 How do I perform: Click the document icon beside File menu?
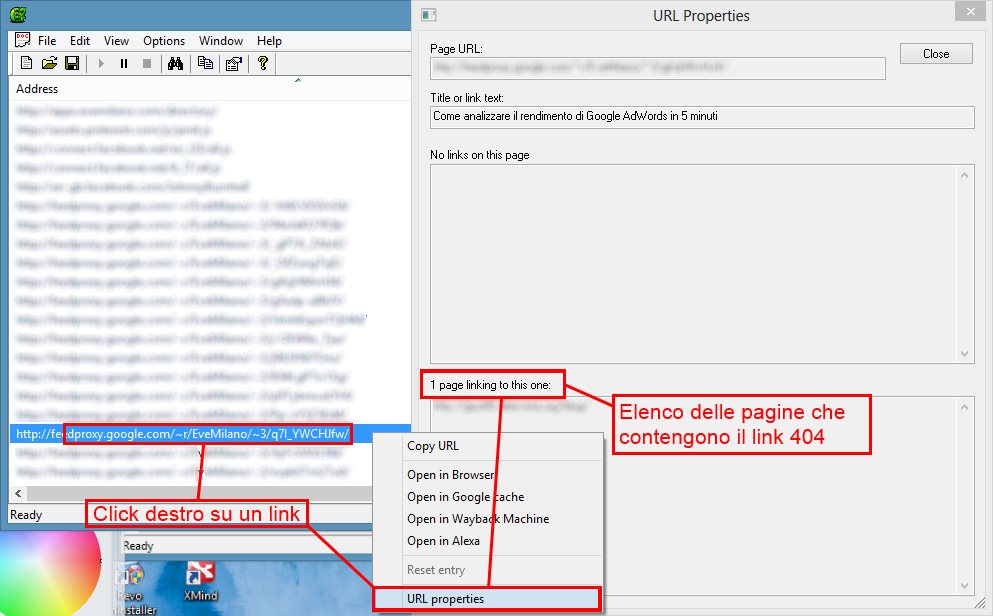click(x=23, y=41)
